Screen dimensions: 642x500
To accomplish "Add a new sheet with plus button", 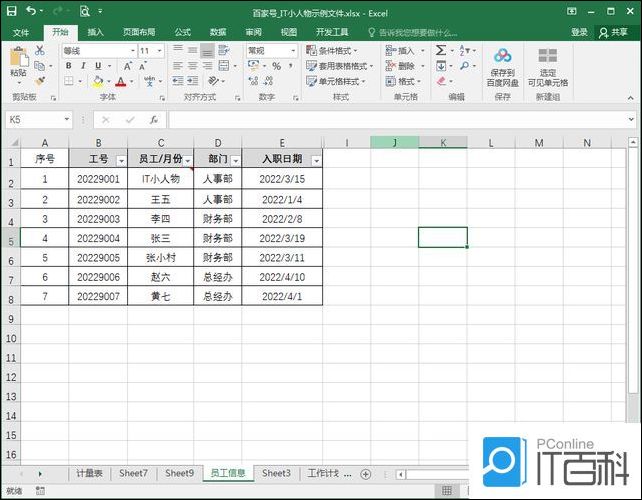I will [366, 474].
